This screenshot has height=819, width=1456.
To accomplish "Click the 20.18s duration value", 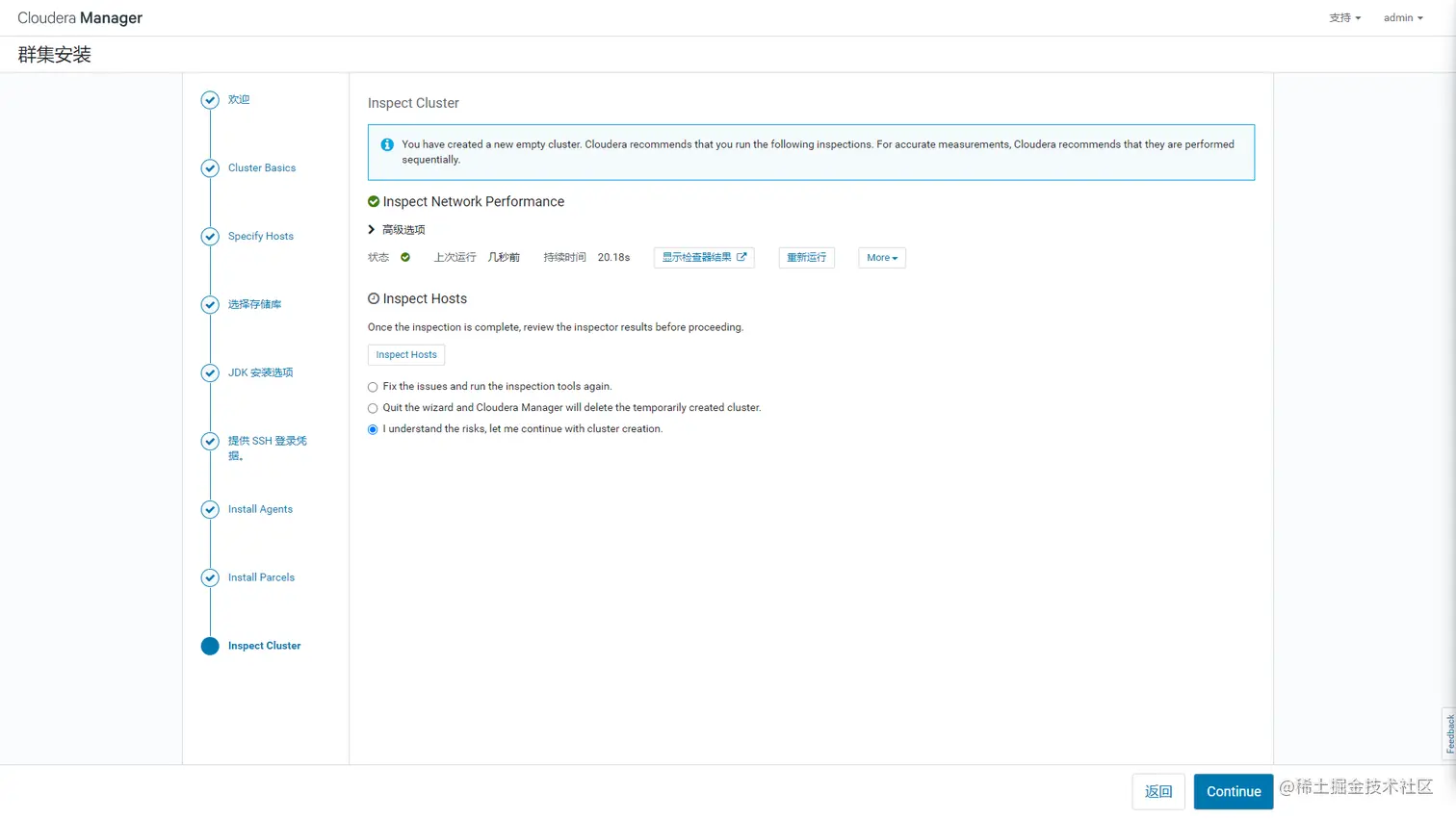I will pyautogui.click(x=613, y=258).
